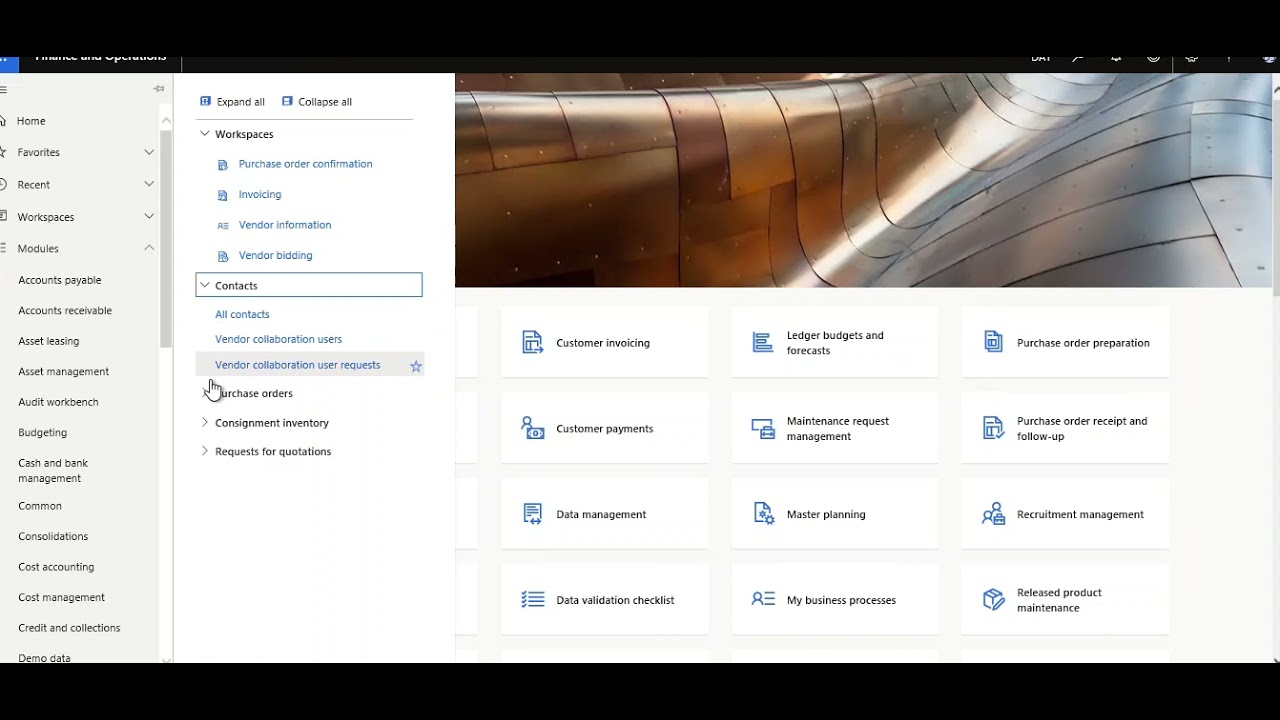
Task: Click the Customer payments tile icon
Action: pyautogui.click(x=532, y=428)
